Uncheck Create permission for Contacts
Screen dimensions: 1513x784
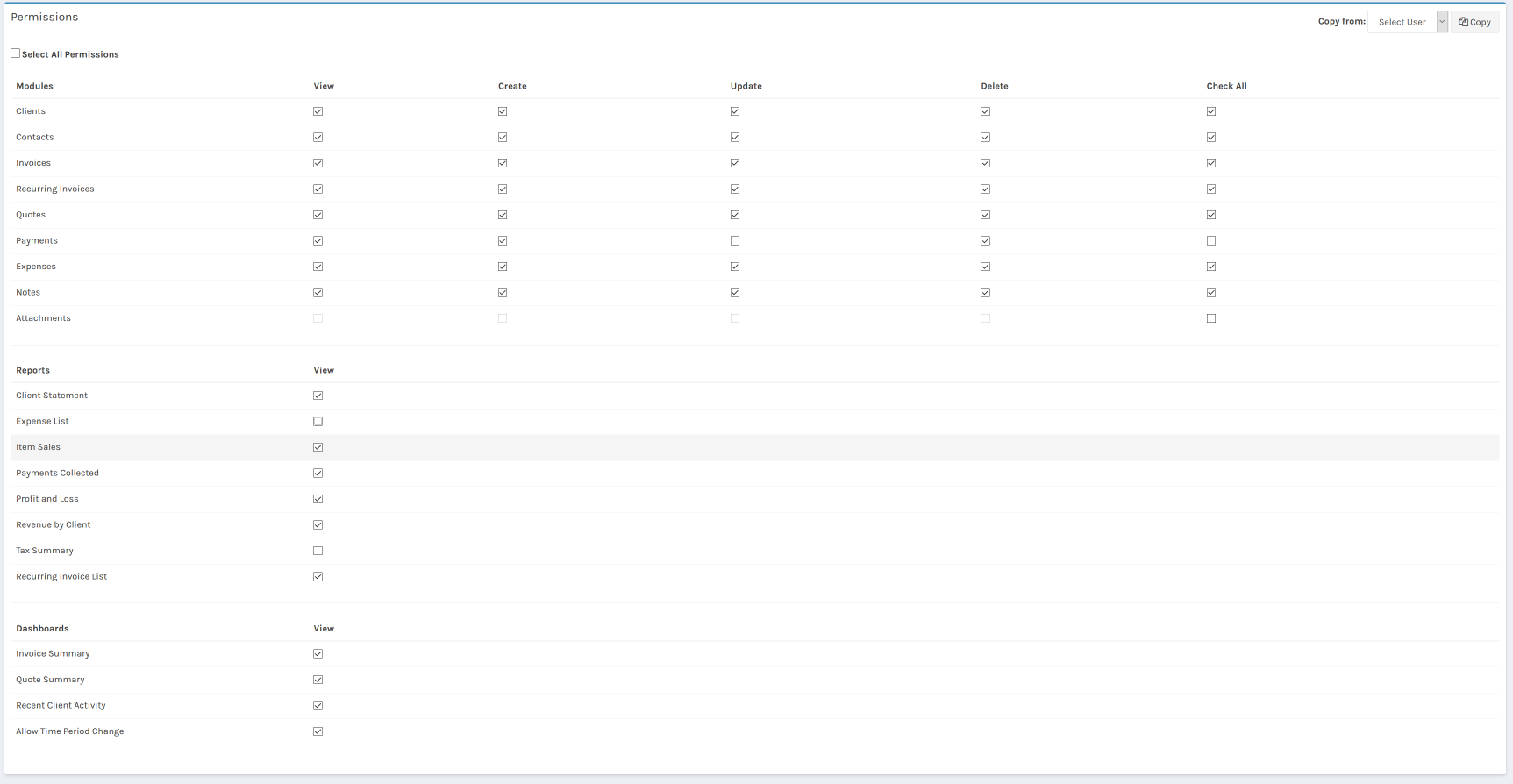[x=503, y=138]
